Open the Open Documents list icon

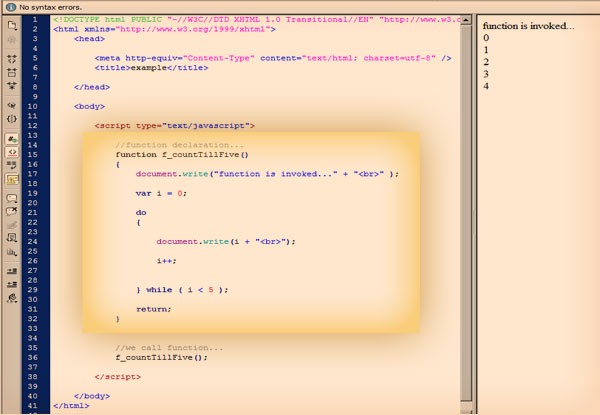[12, 25]
